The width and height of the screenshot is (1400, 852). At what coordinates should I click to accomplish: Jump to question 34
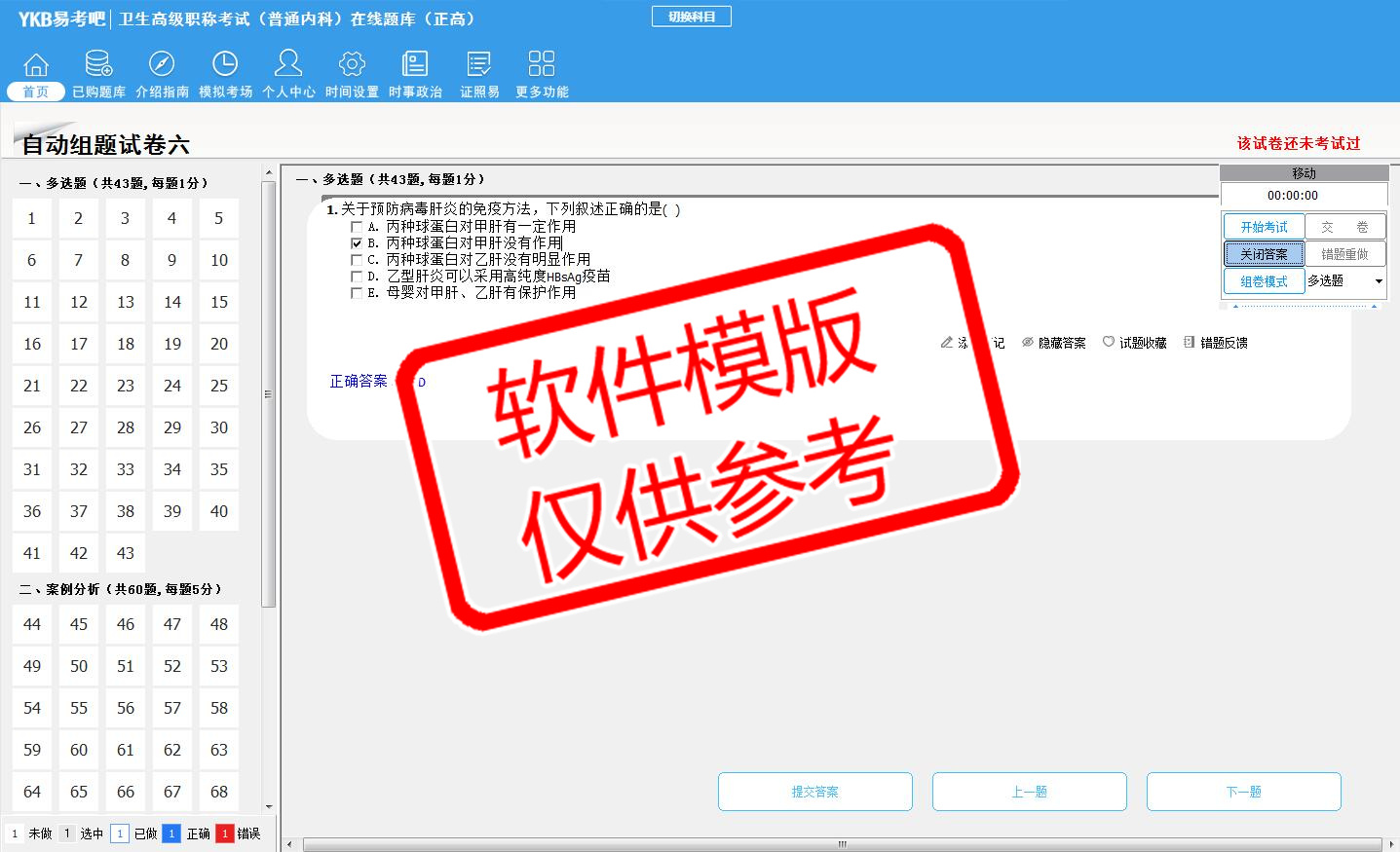172,469
